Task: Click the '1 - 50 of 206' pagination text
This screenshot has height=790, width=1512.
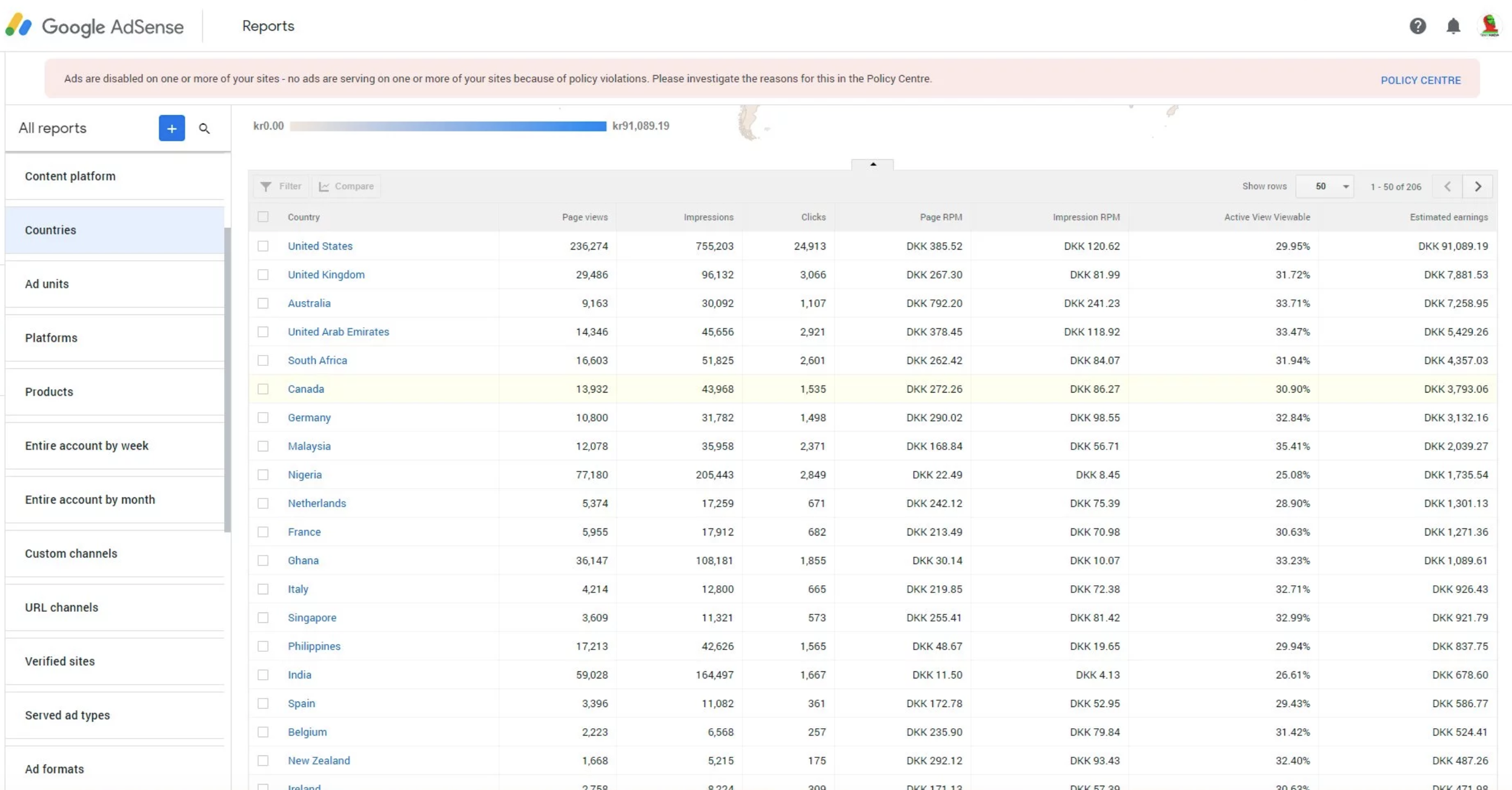Action: 1396,187
